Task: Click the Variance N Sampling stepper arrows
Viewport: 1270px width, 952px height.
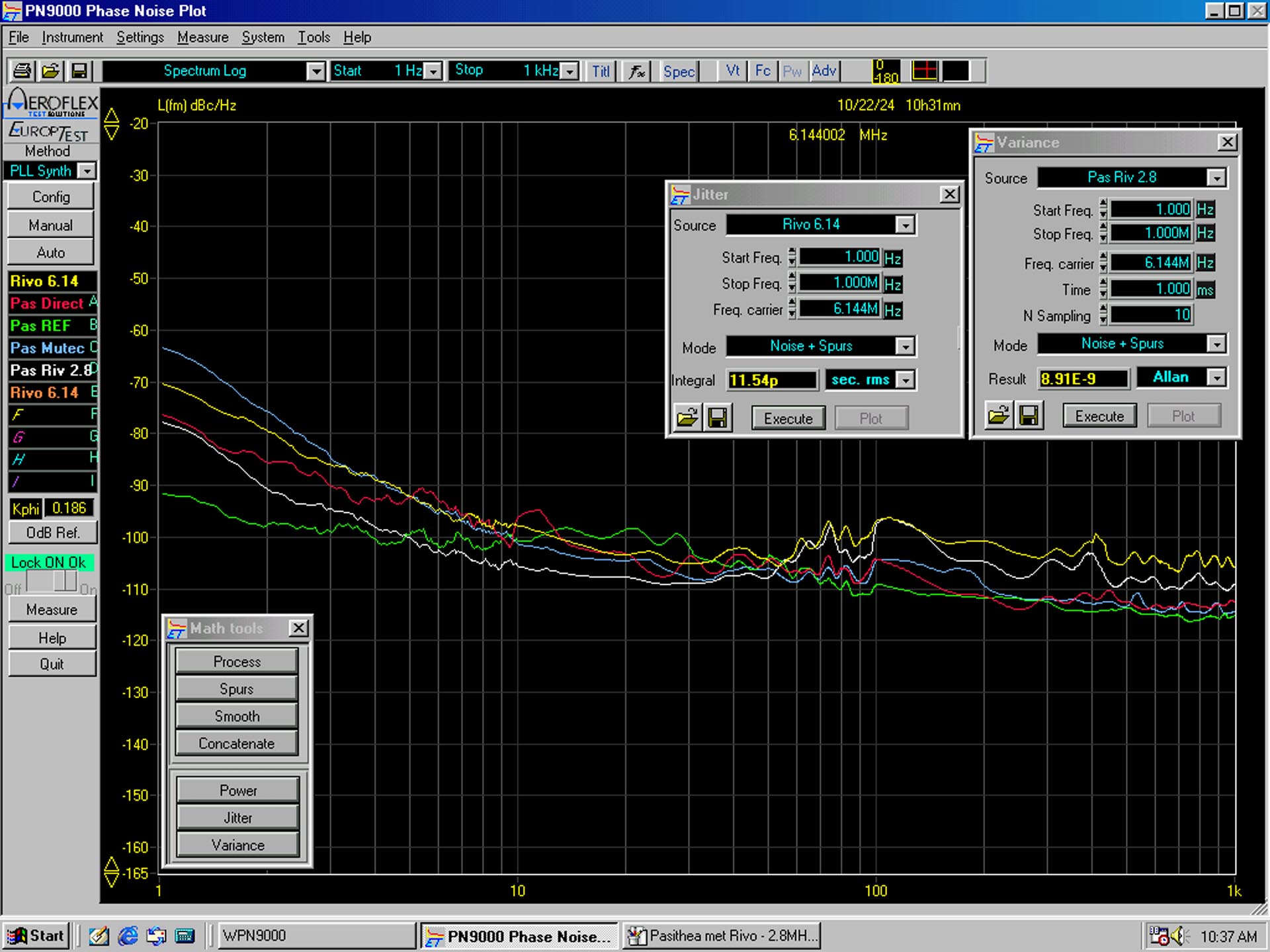Action: (x=1103, y=315)
